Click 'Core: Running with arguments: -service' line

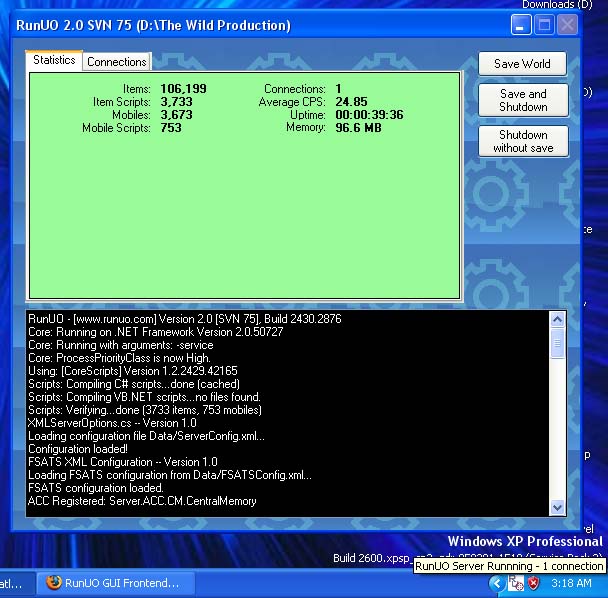121,345
